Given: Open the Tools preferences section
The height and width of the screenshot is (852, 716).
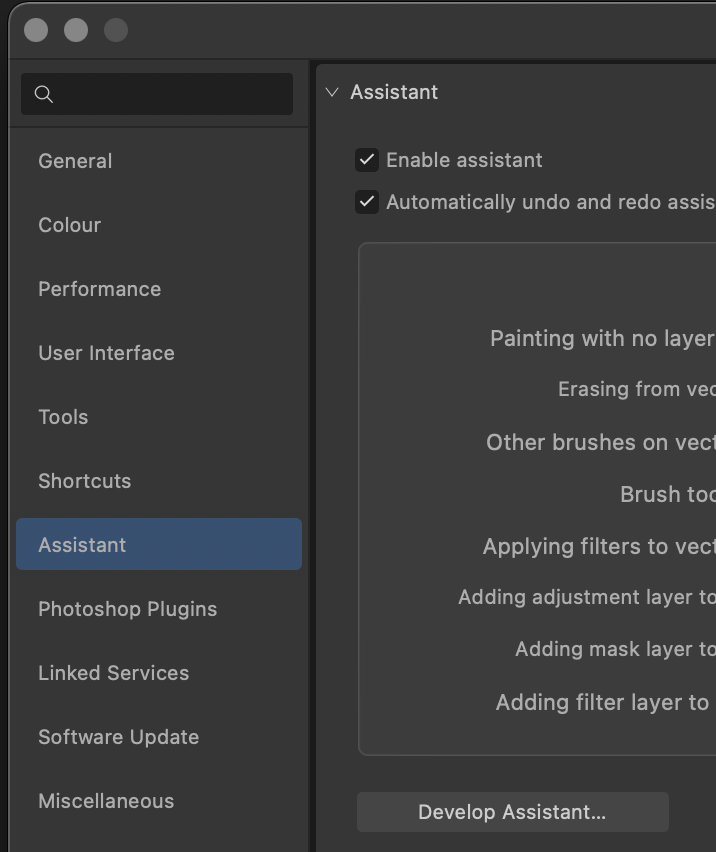Looking at the screenshot, I should click(x=63, y=417).
